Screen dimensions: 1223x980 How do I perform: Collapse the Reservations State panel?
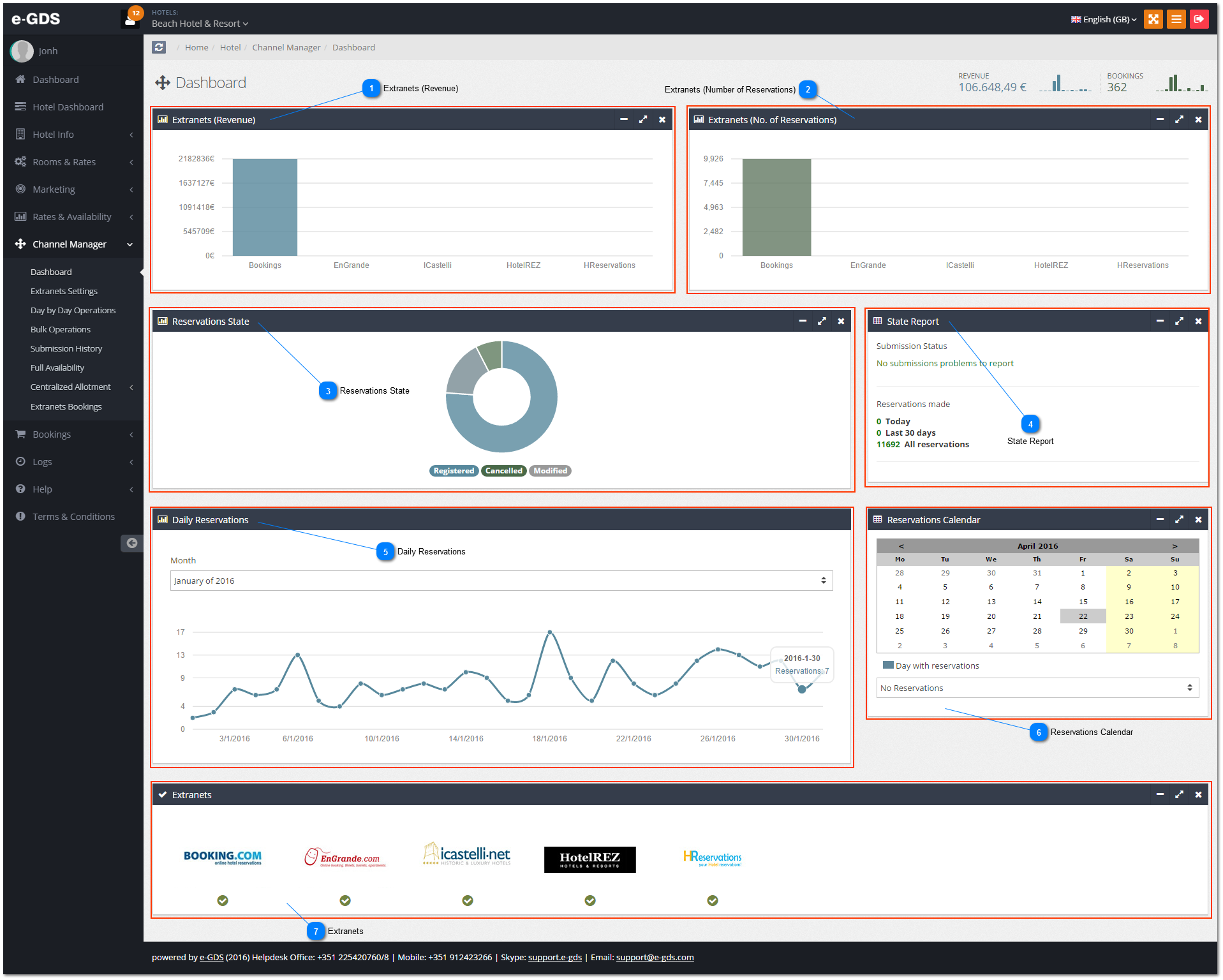coord(803,321)
